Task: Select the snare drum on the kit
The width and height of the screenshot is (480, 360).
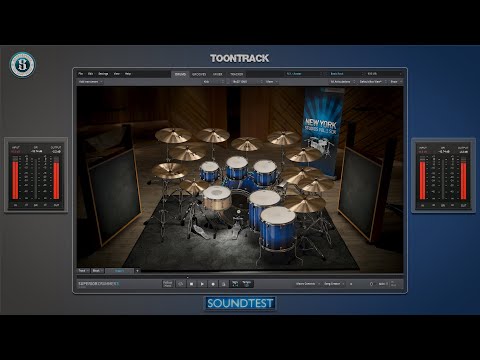Action: (x=217, y=198)
